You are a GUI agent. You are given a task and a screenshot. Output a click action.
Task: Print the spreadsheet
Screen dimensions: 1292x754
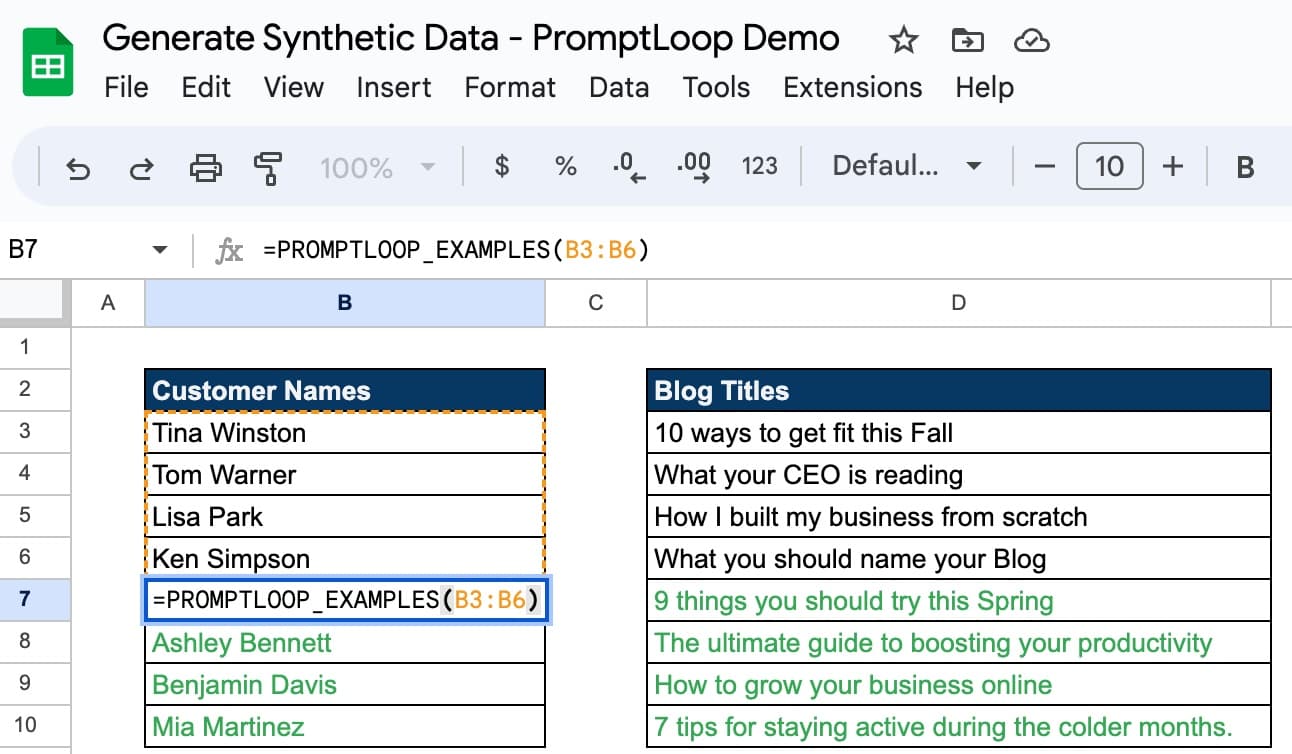tap(206, 167)
